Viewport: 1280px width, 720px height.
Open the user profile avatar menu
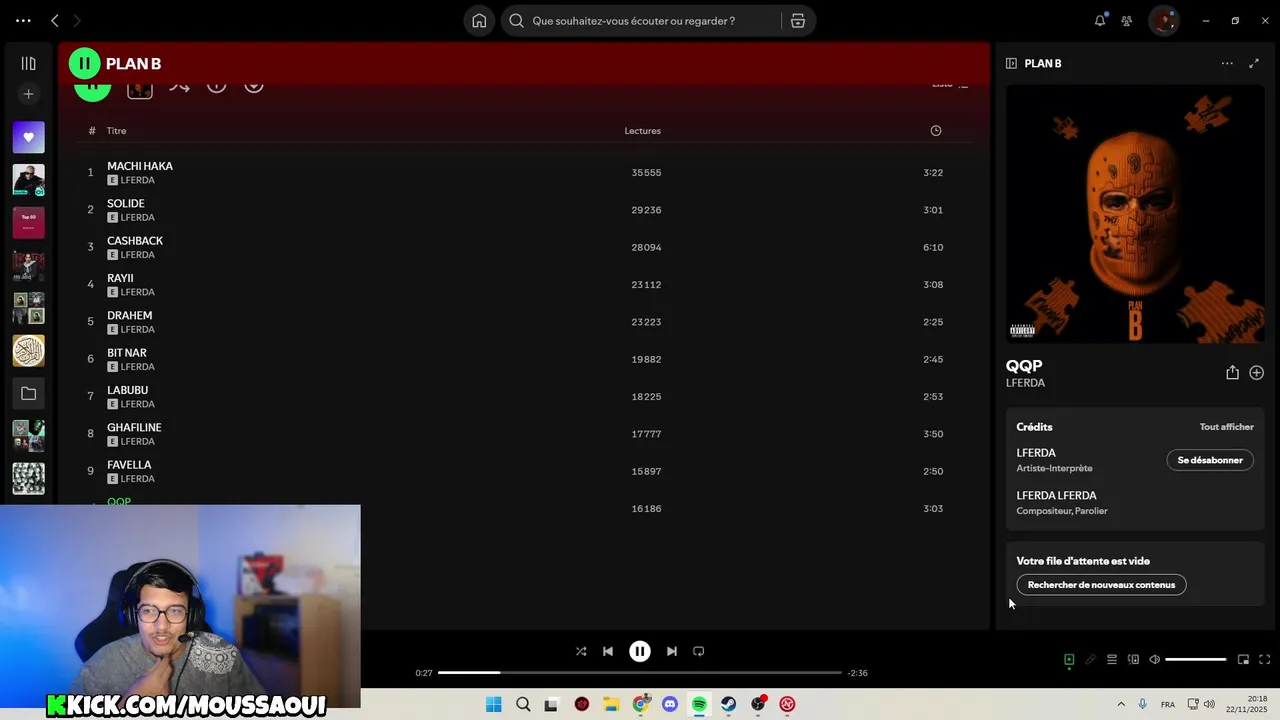click(x=1163, y=20)
